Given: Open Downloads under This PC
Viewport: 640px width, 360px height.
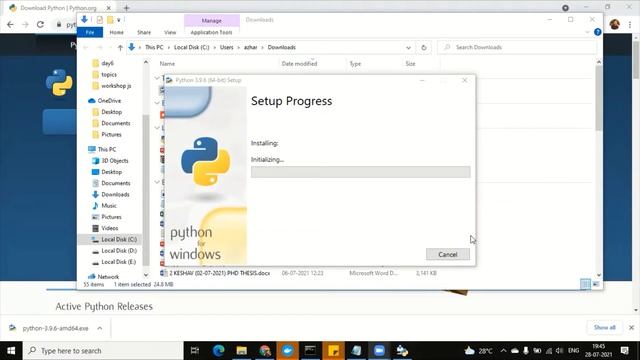Looking at the screenshot, I should [x=115, y=195].
